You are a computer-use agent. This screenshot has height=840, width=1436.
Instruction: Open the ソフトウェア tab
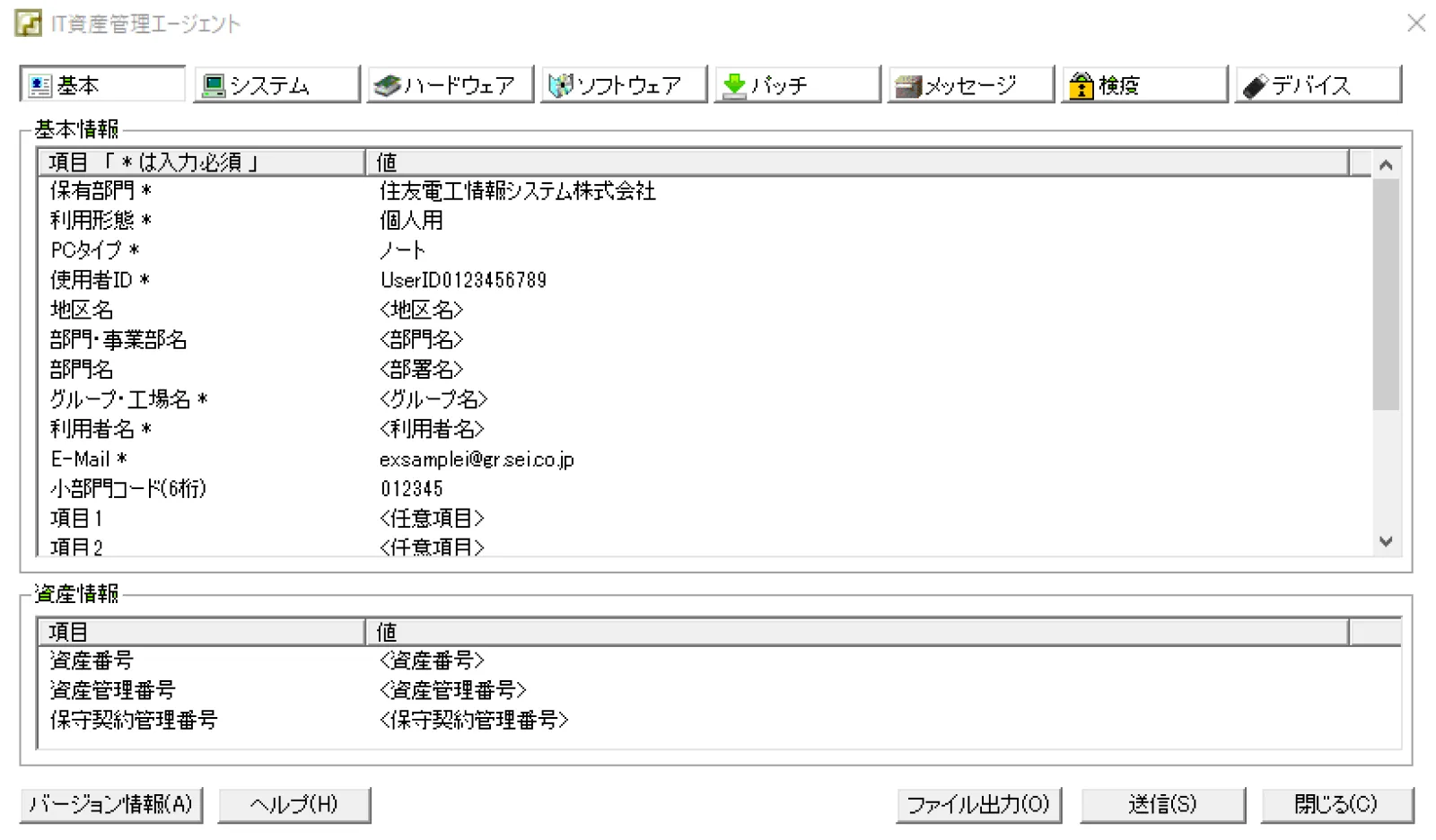[624, 84]
